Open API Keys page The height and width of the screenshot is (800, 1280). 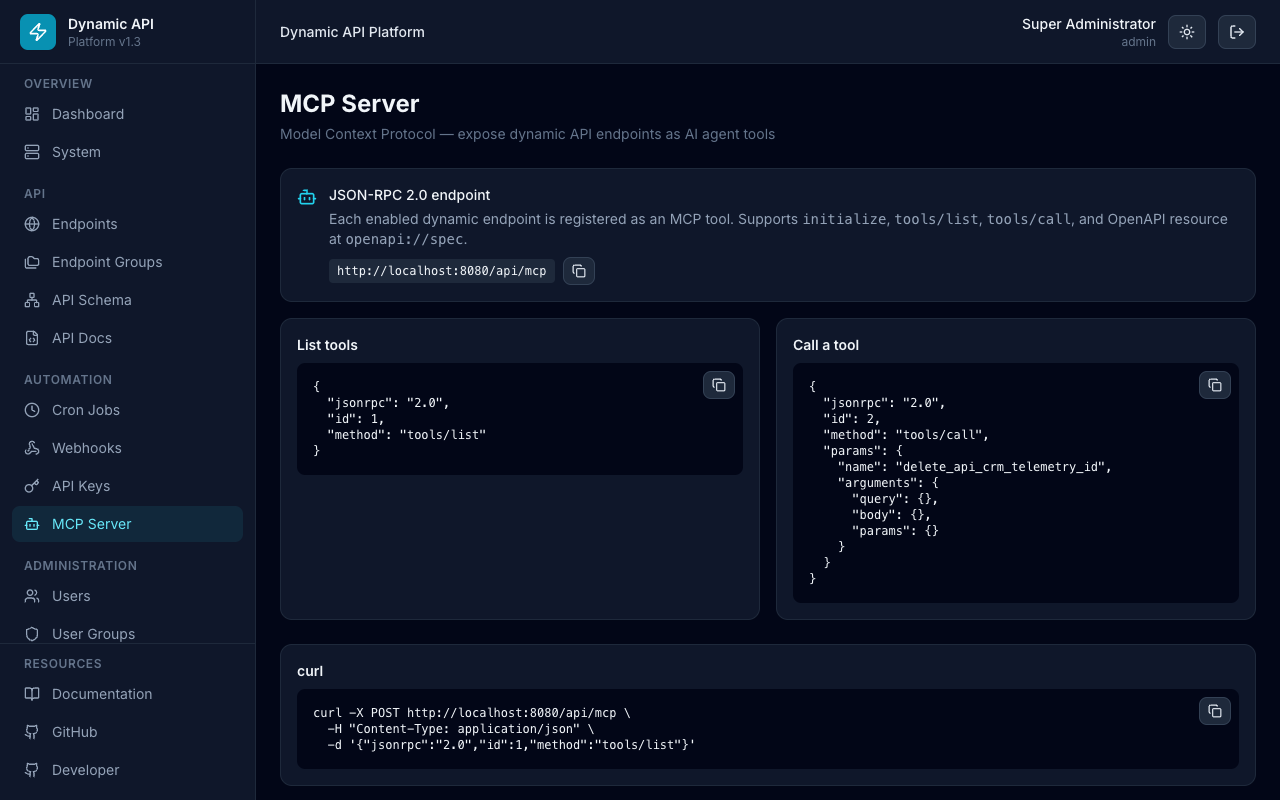click(127, 486)
